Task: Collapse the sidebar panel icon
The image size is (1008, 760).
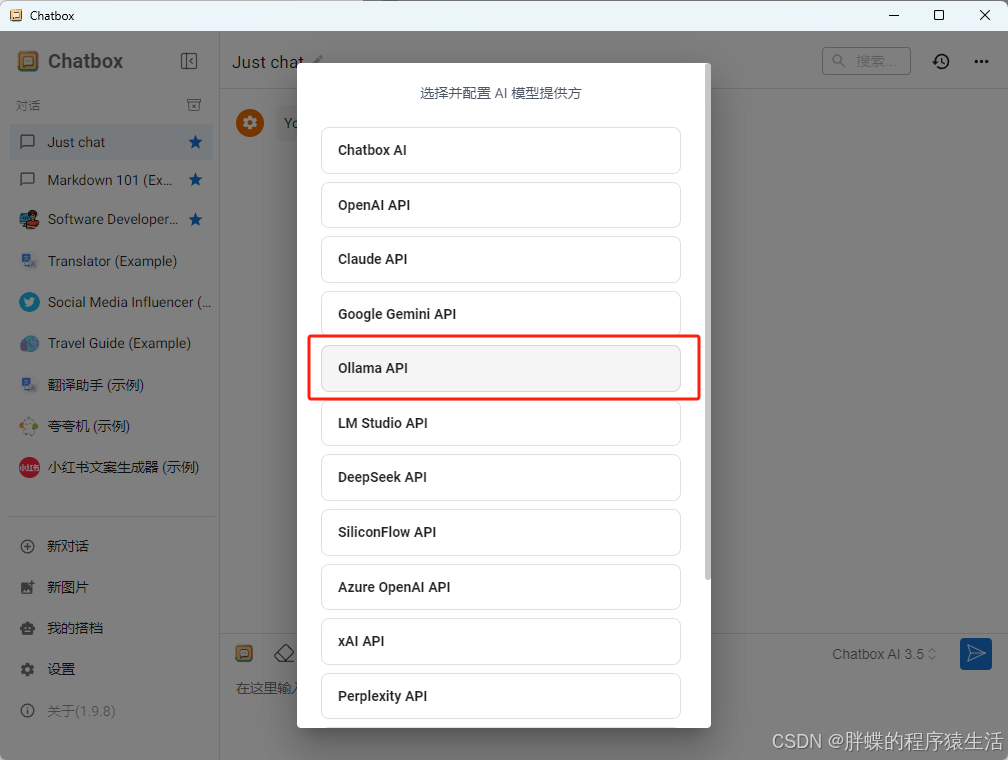Action: (189, 61)
